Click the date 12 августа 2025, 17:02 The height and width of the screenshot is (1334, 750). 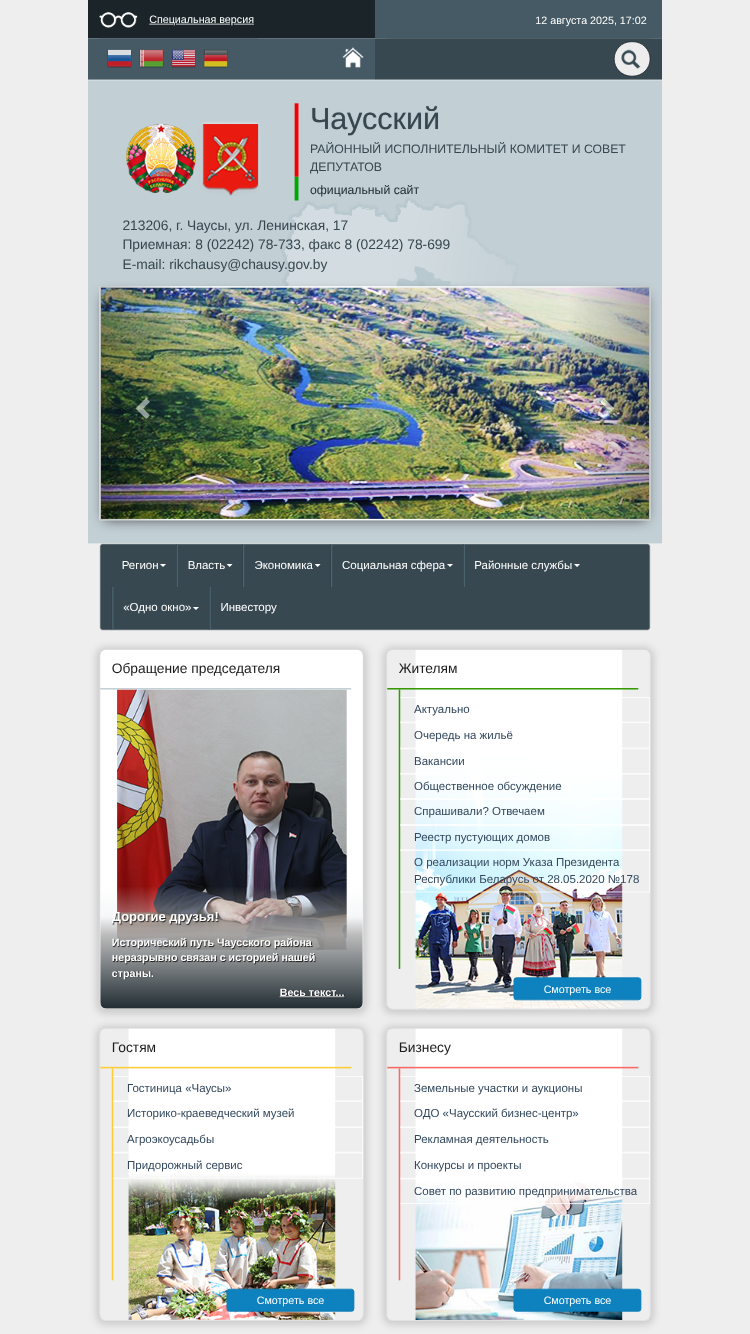tap(591, 20)
